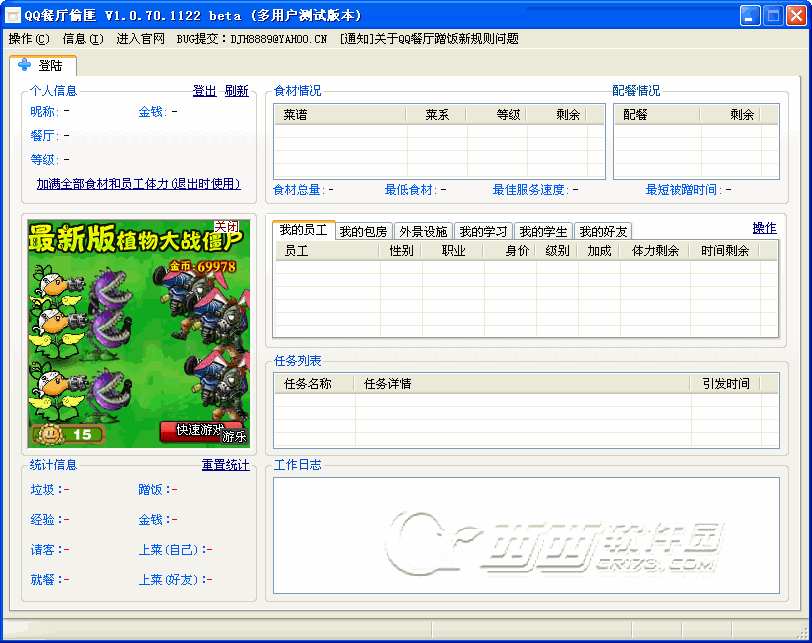
Task: Click the sun counter icon in ad
Action: 46,434
